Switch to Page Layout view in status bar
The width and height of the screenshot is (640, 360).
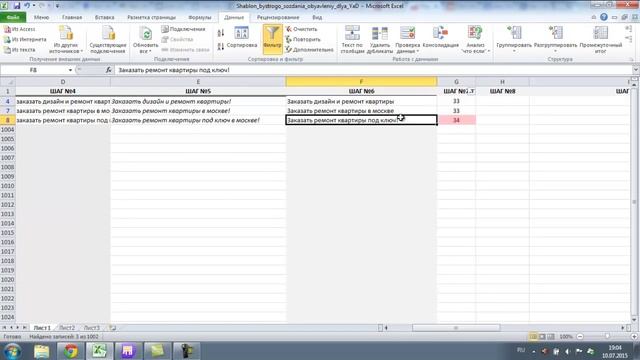(542, 337)
